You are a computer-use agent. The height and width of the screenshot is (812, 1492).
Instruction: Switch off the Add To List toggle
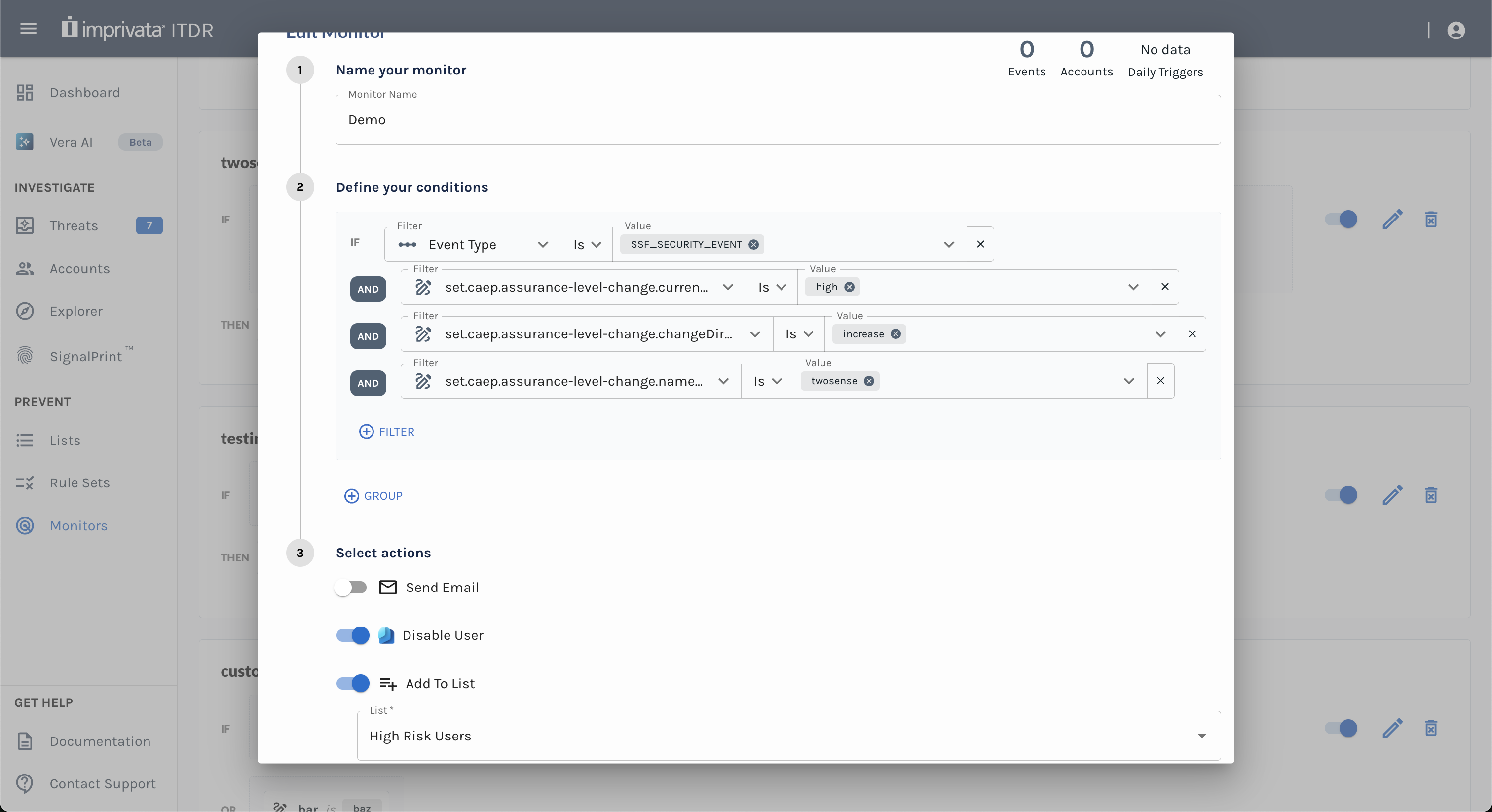(352, 683)
